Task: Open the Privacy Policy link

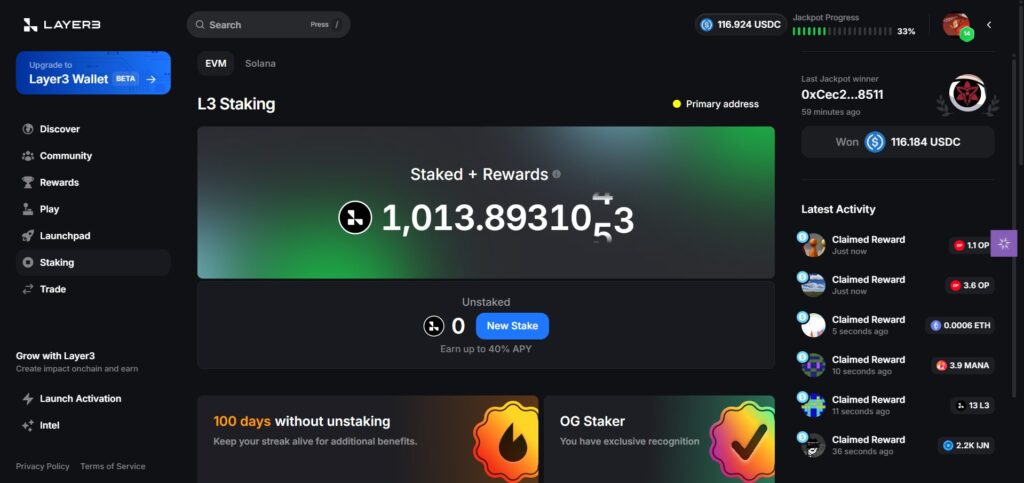Action: point(42,466)
